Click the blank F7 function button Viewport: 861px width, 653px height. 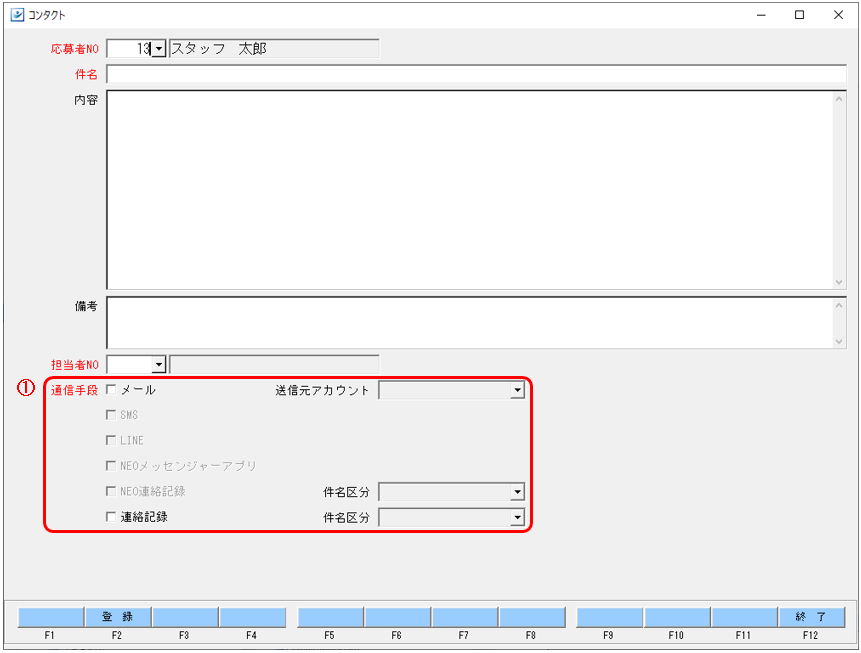[465, 617]
